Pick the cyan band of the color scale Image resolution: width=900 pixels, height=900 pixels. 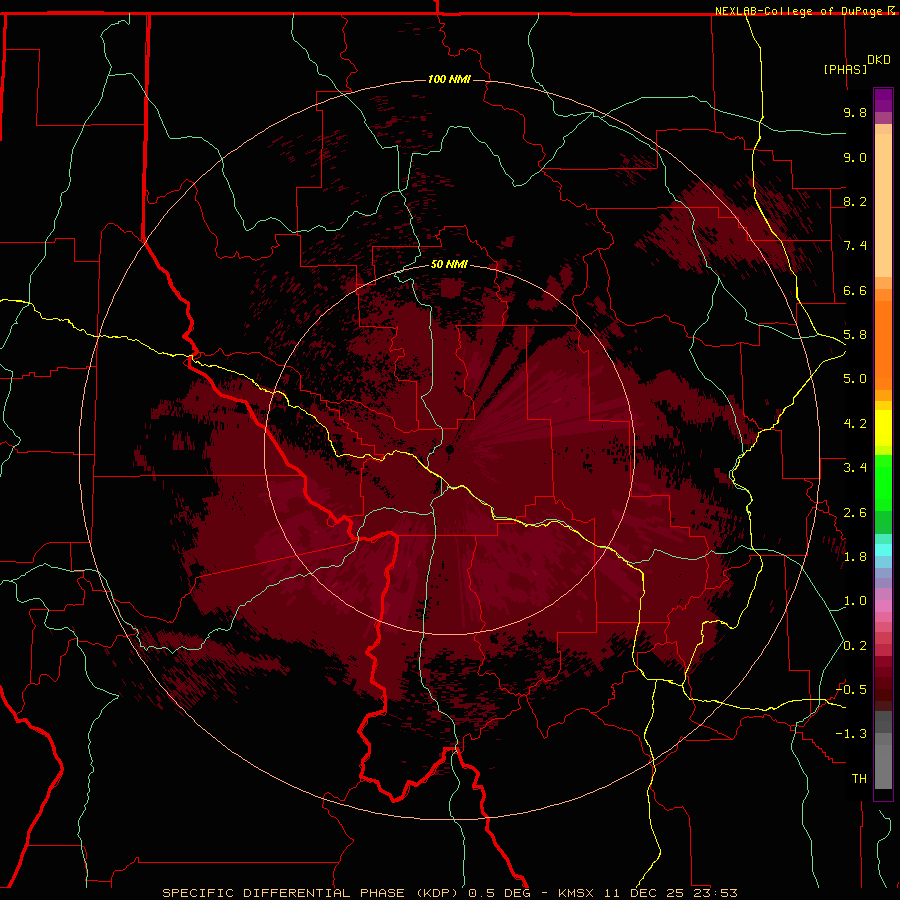(x=883, y=550)
